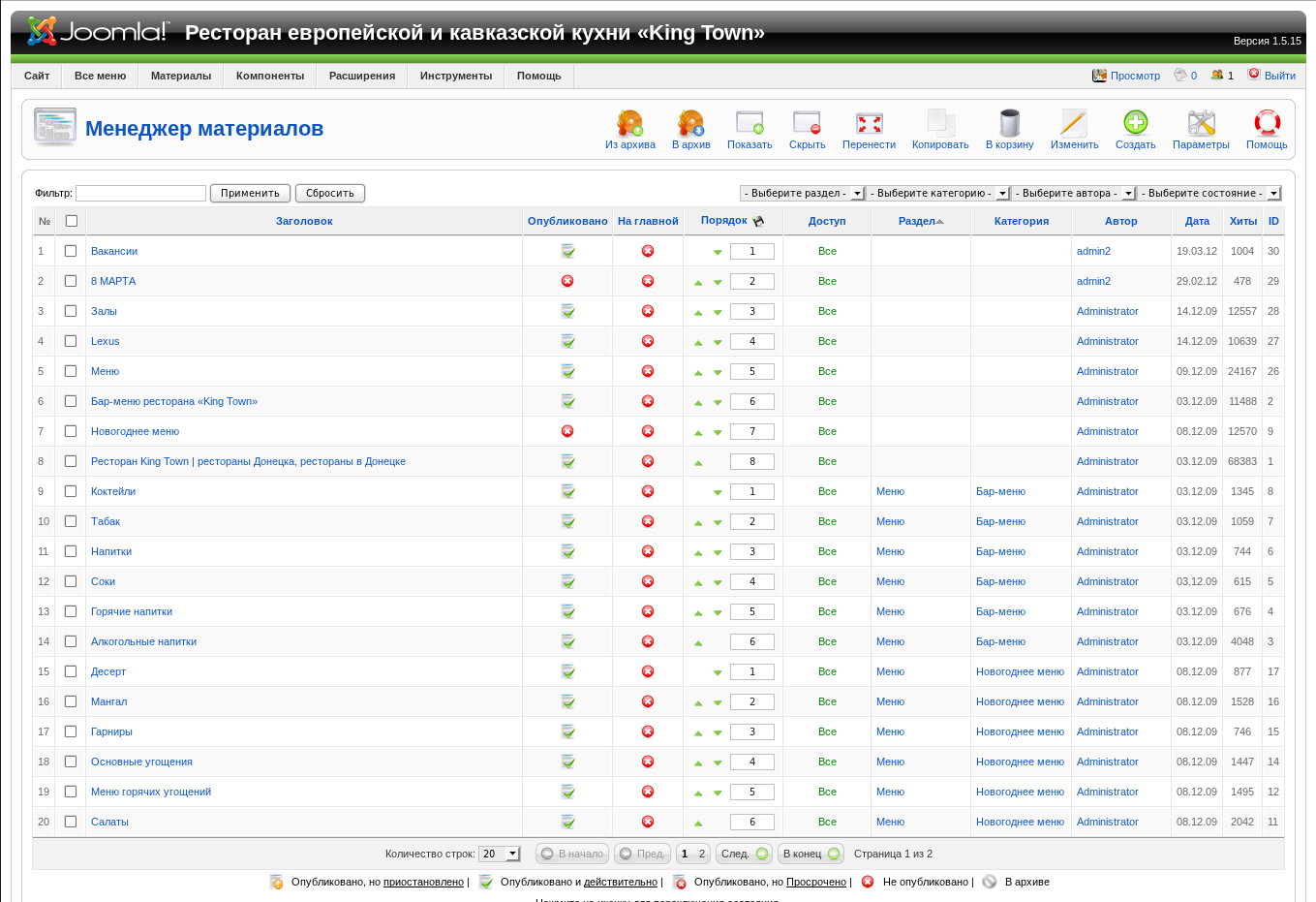Click the order field for 'Меню' row

coord(751,371)
